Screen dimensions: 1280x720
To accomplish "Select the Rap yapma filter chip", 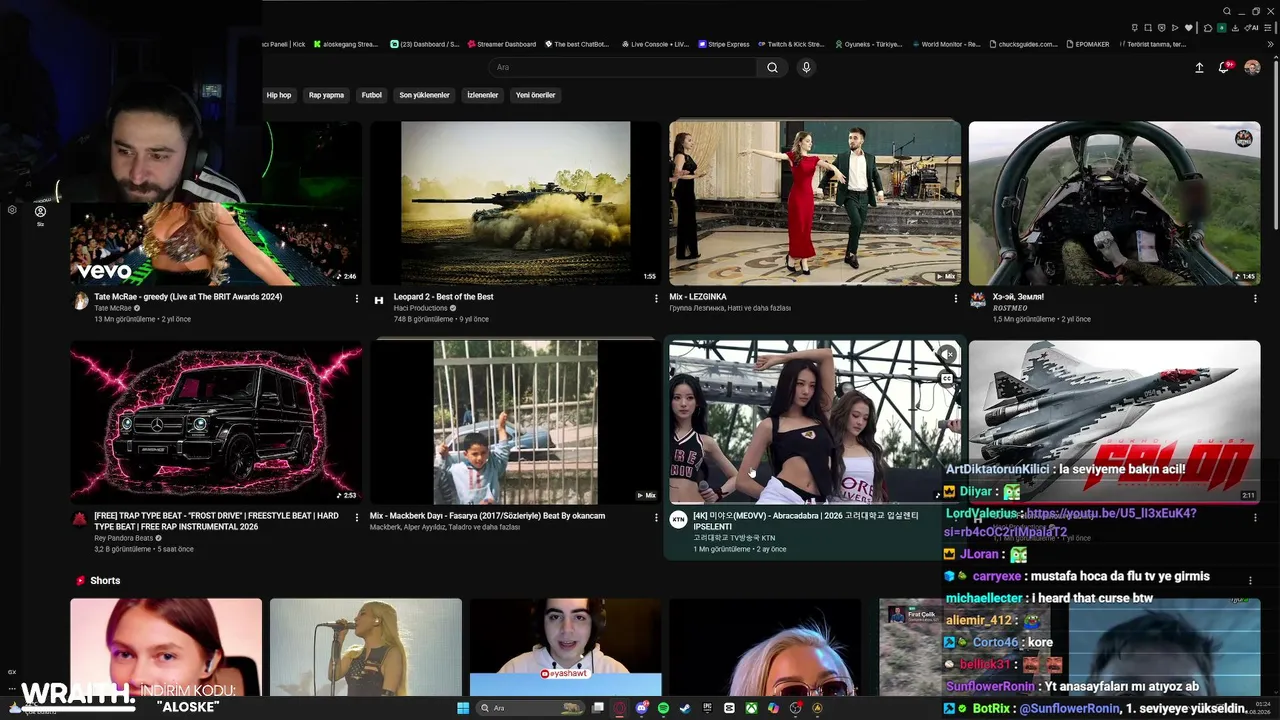I will coord(326,95).
